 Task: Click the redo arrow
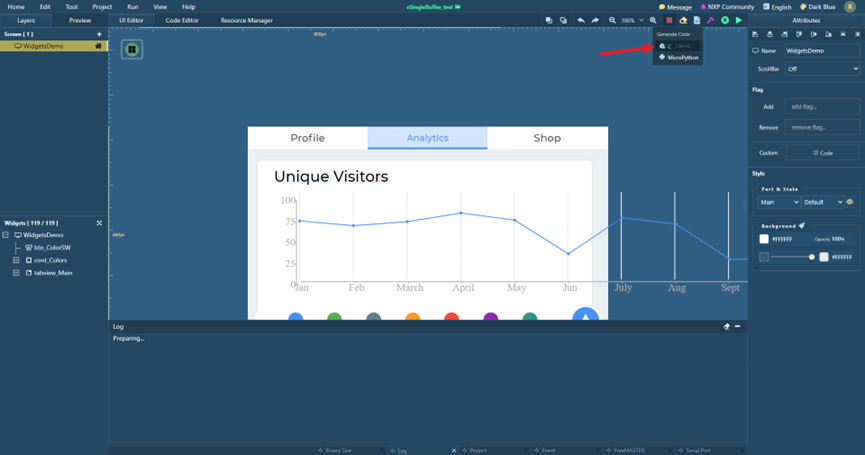(595, 20)
